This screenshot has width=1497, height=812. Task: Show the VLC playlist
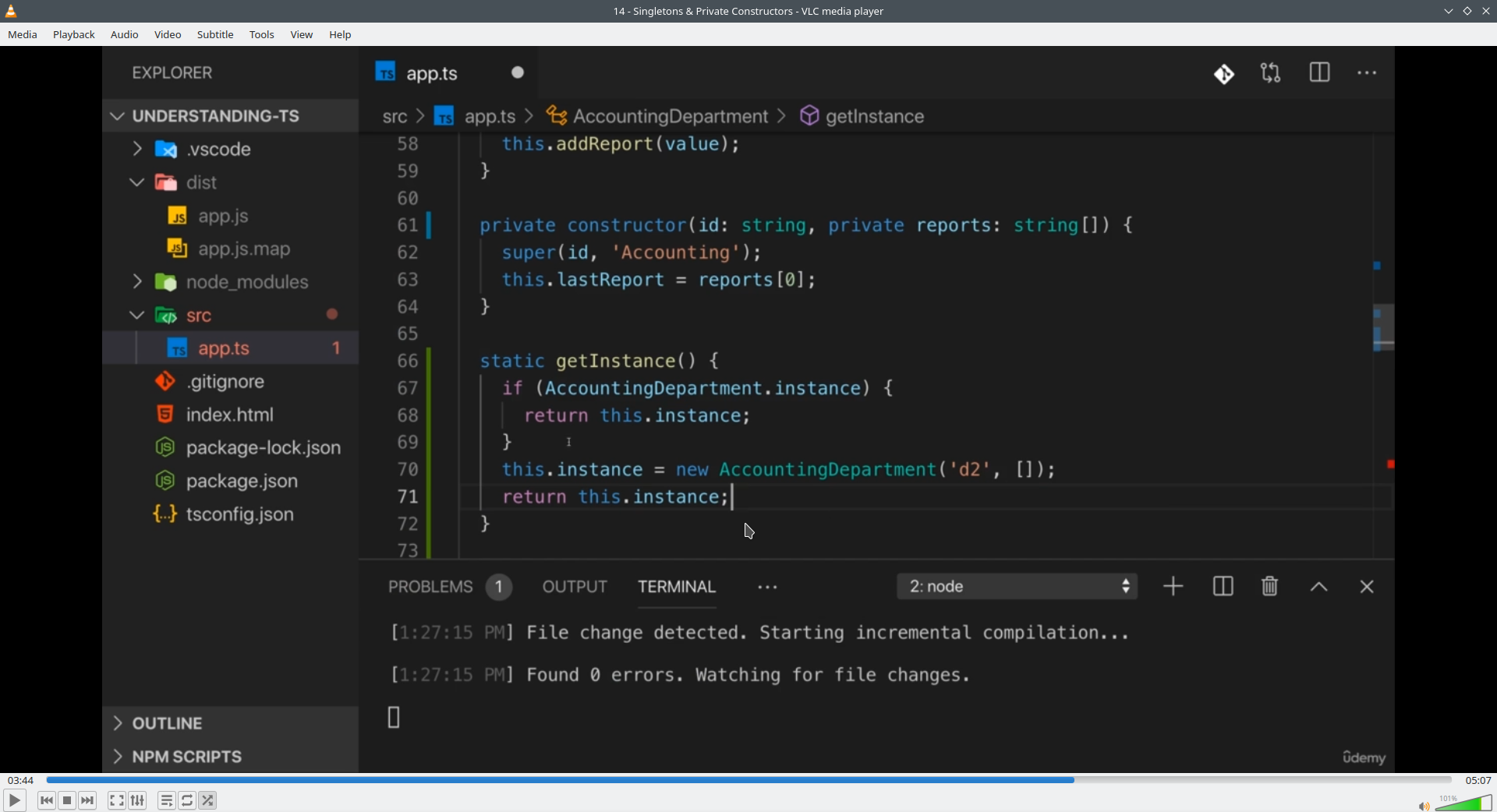click(x=167, y=800)
